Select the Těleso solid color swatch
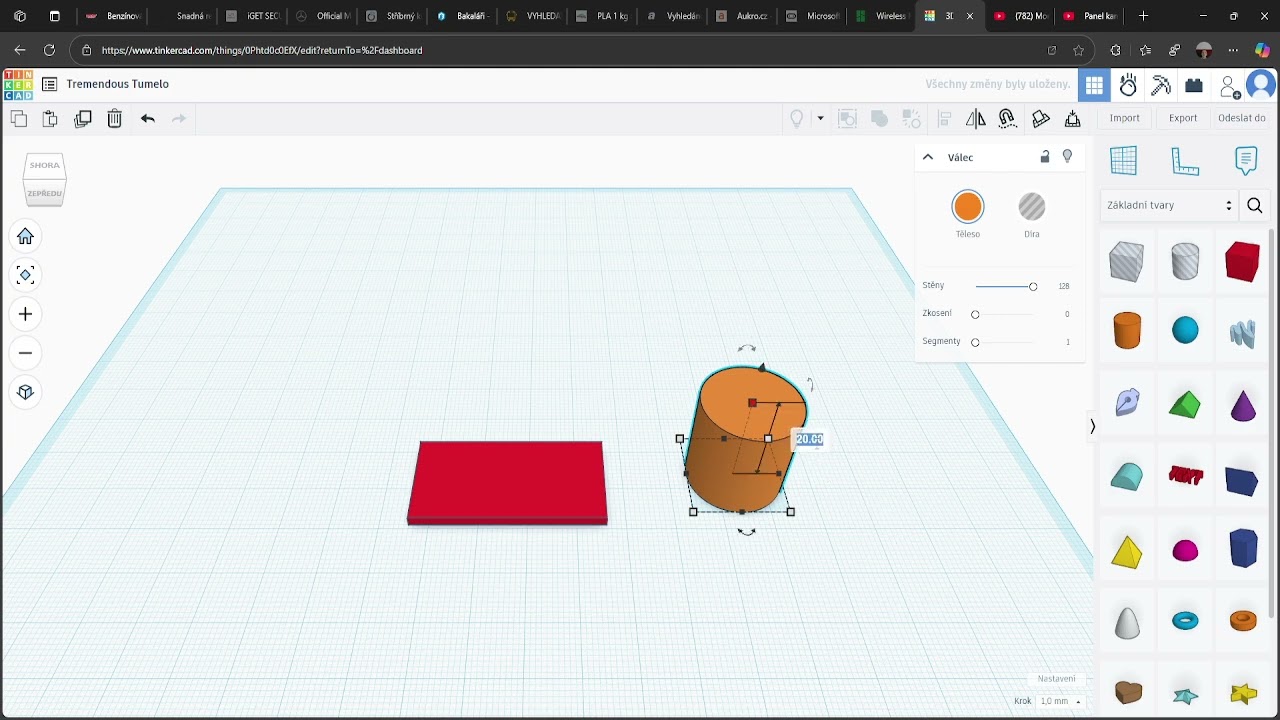The image size is (1280, 720). click(968, 207)
